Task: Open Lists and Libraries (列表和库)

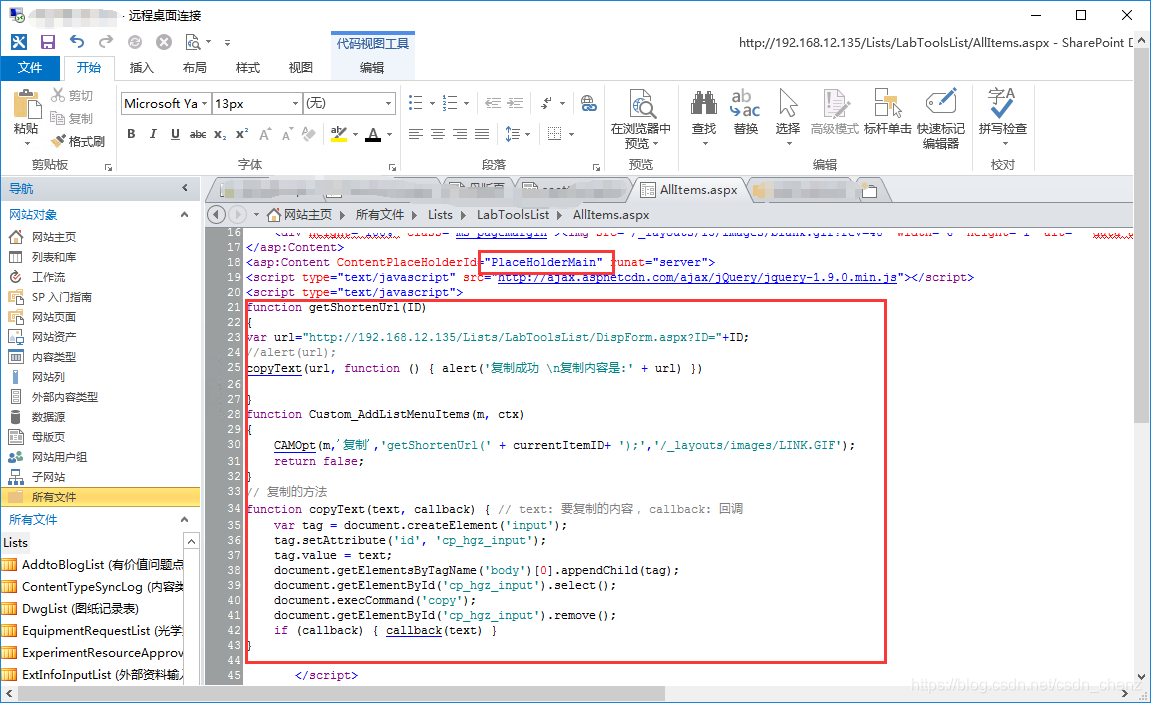Action: pyautogui.click(x=54, y=257)
